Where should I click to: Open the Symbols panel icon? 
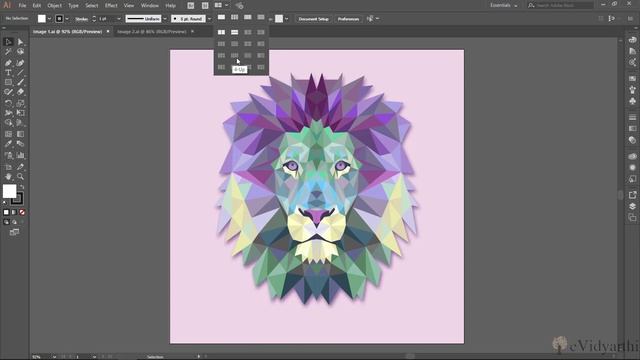(x=632, y=101)
